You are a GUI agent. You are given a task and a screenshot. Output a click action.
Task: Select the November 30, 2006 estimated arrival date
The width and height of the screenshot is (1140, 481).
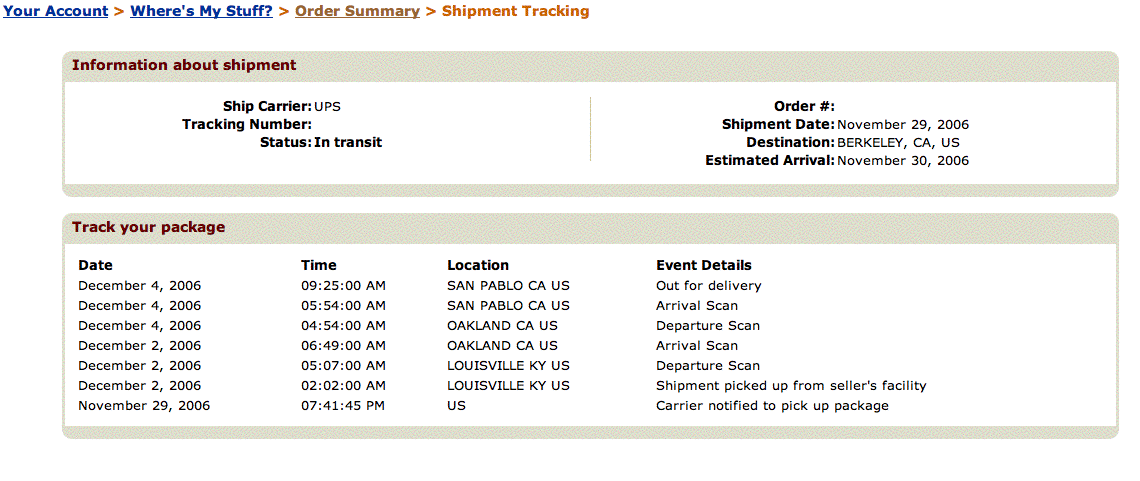point(903,161)
